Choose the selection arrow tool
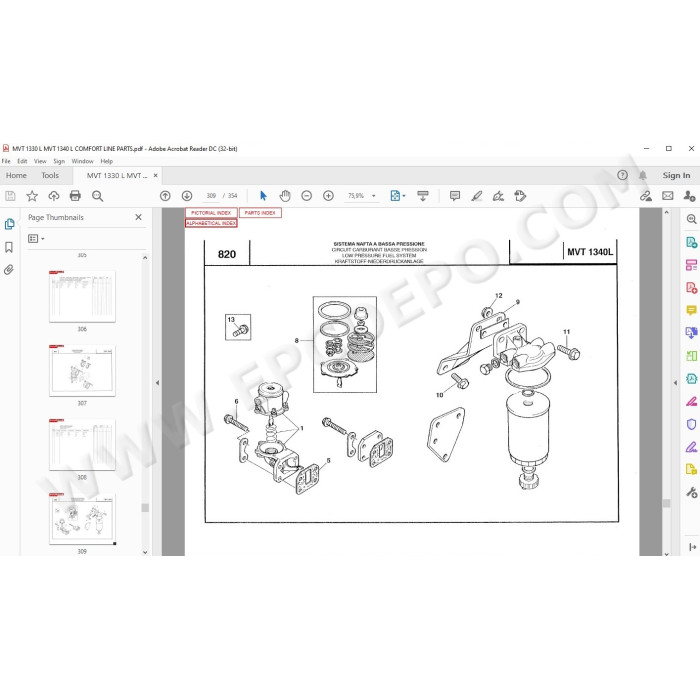The width and height of the screenshot is (700, 700). pyautogui.click(x=263, y=196)
